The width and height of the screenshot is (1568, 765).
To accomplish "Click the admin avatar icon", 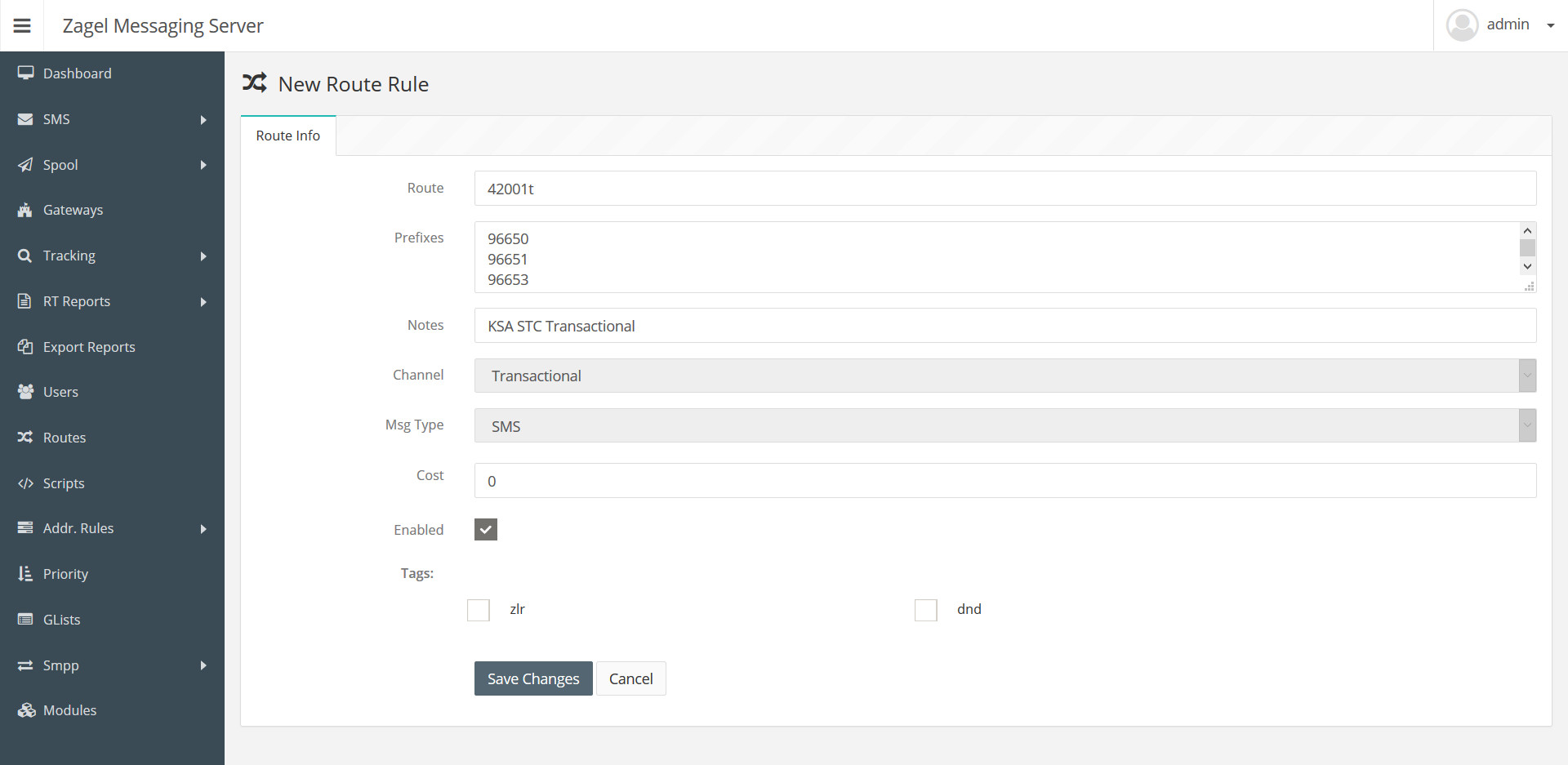I will [1462, 25].
